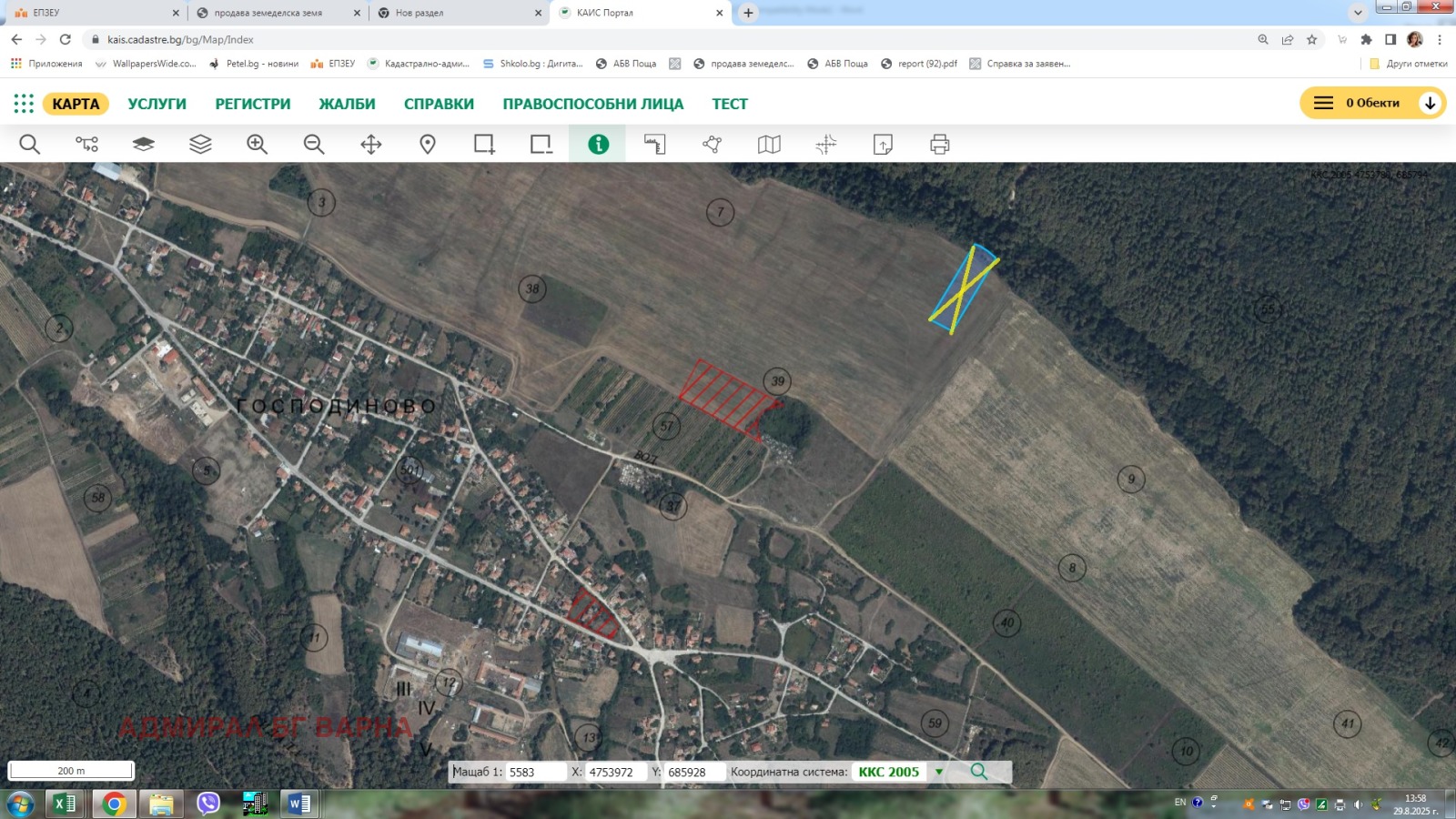
Task: Toggle the active info tool
Action: click(x=597, y=143)
